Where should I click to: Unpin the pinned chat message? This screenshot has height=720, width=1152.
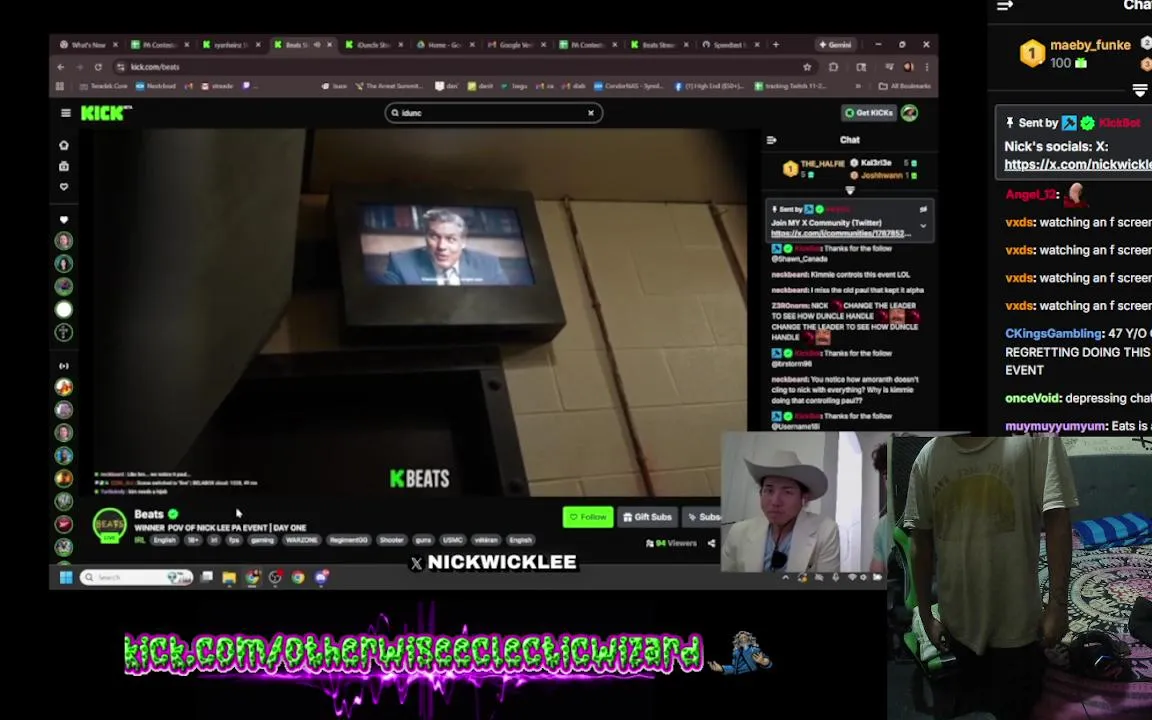click(x=924, y=209)
